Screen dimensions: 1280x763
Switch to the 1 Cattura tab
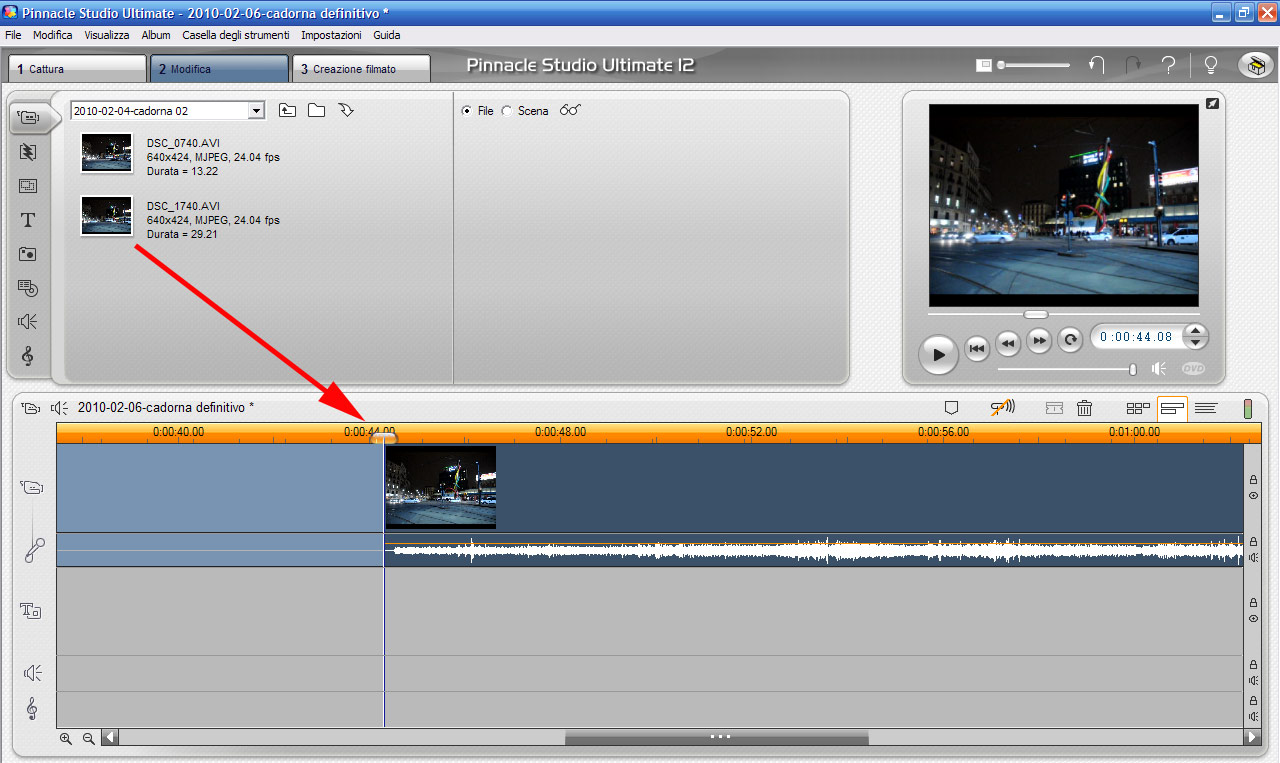tap(78, 69)
